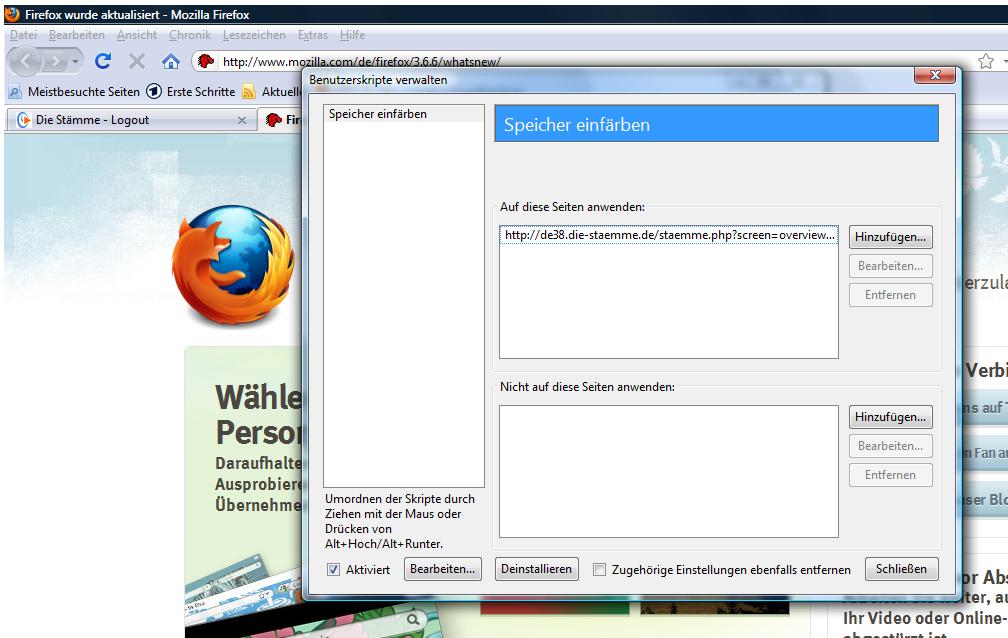Click Hinzufügen for included pages
Screen dimensions: 1008x638
click(x=890, y=237)
